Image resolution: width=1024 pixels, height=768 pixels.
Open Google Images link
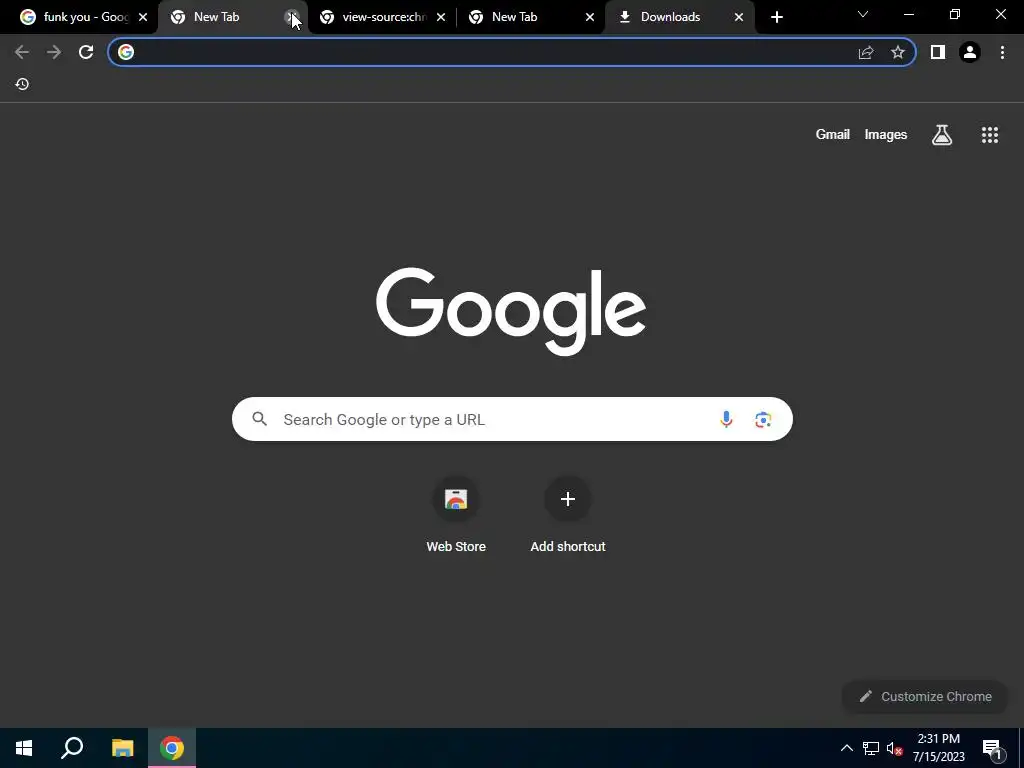pos(886,135)
